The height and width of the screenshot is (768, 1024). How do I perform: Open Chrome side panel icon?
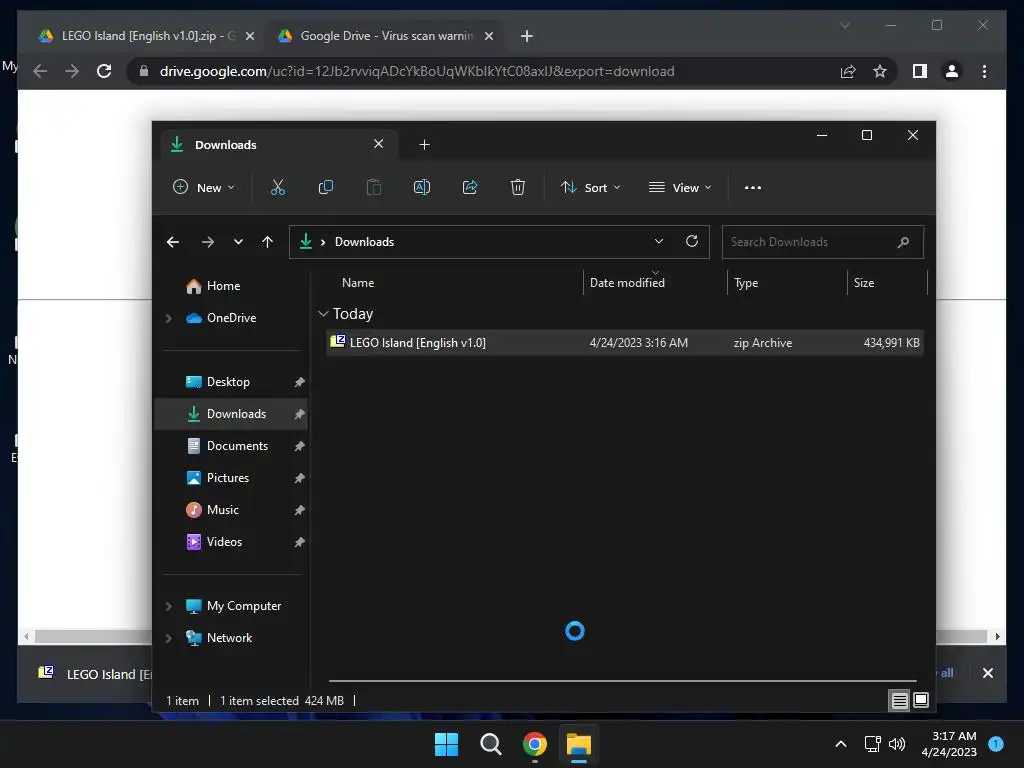(x=920, y=71)
